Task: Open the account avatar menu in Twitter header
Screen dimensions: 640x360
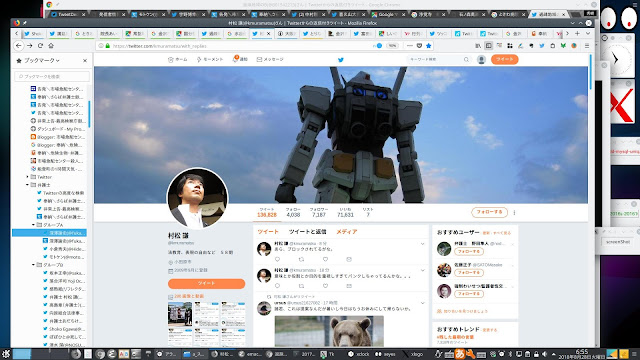Action: (481, 60)
